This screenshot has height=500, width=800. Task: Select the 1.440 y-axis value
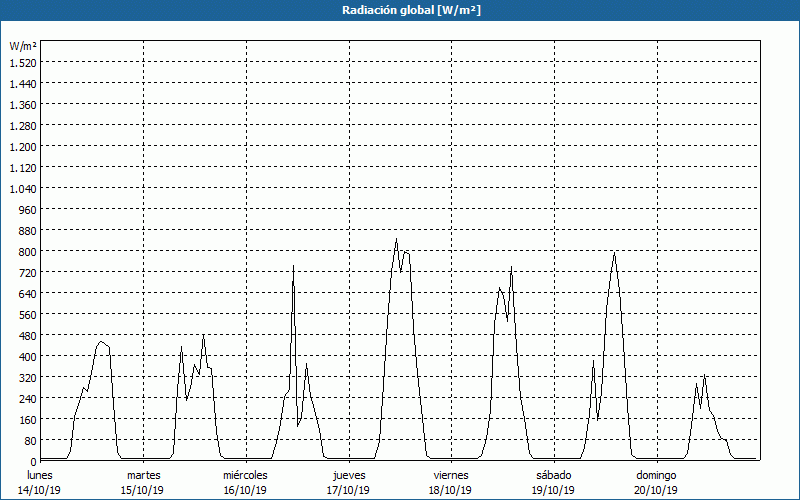point(23,84)
